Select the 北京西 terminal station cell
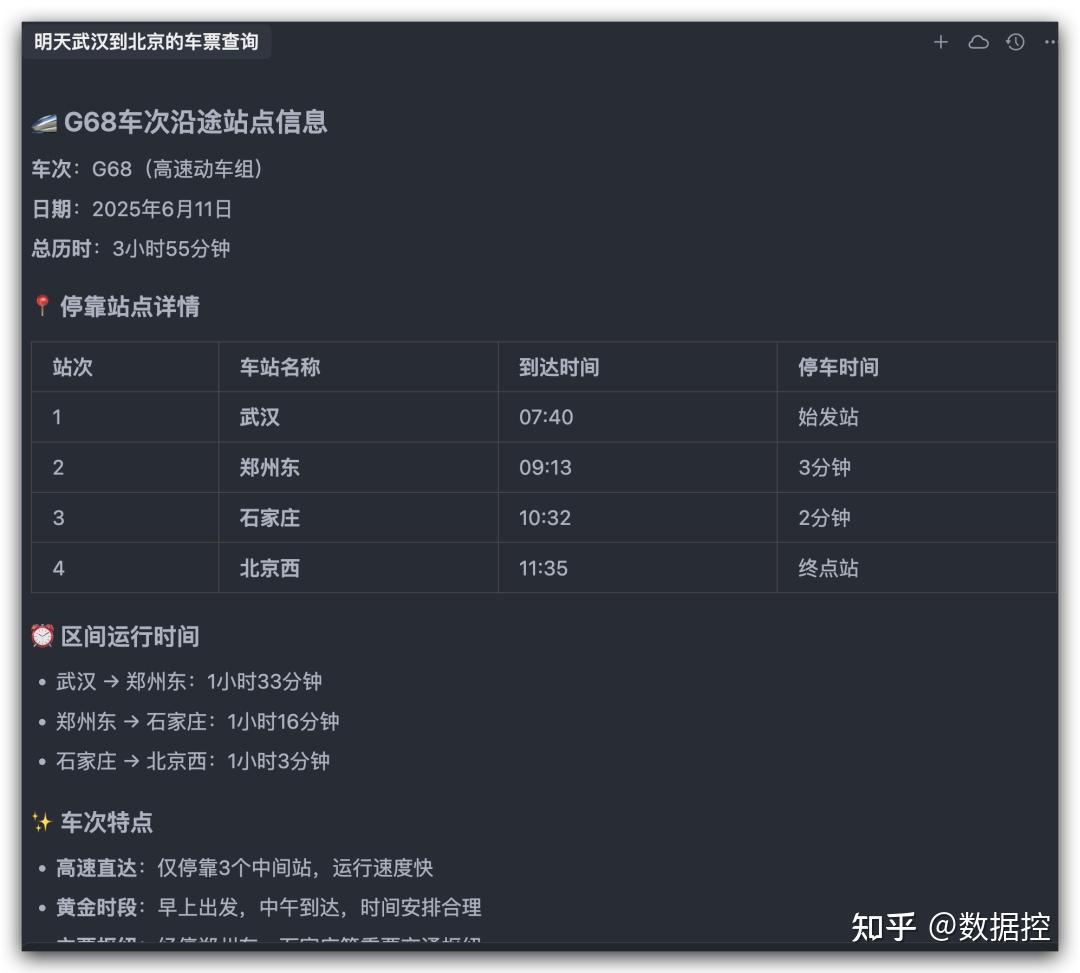 268,568
